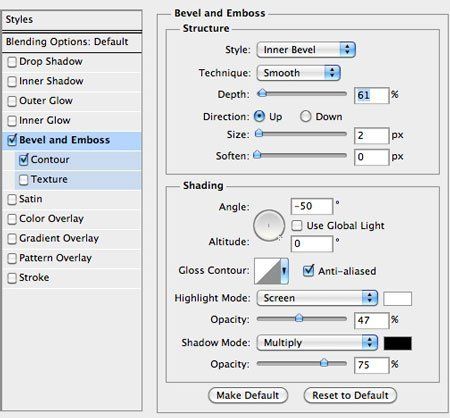
Task: Open the Contour sub-settings row
Action: pyautogui.click(x=78, y=160)
